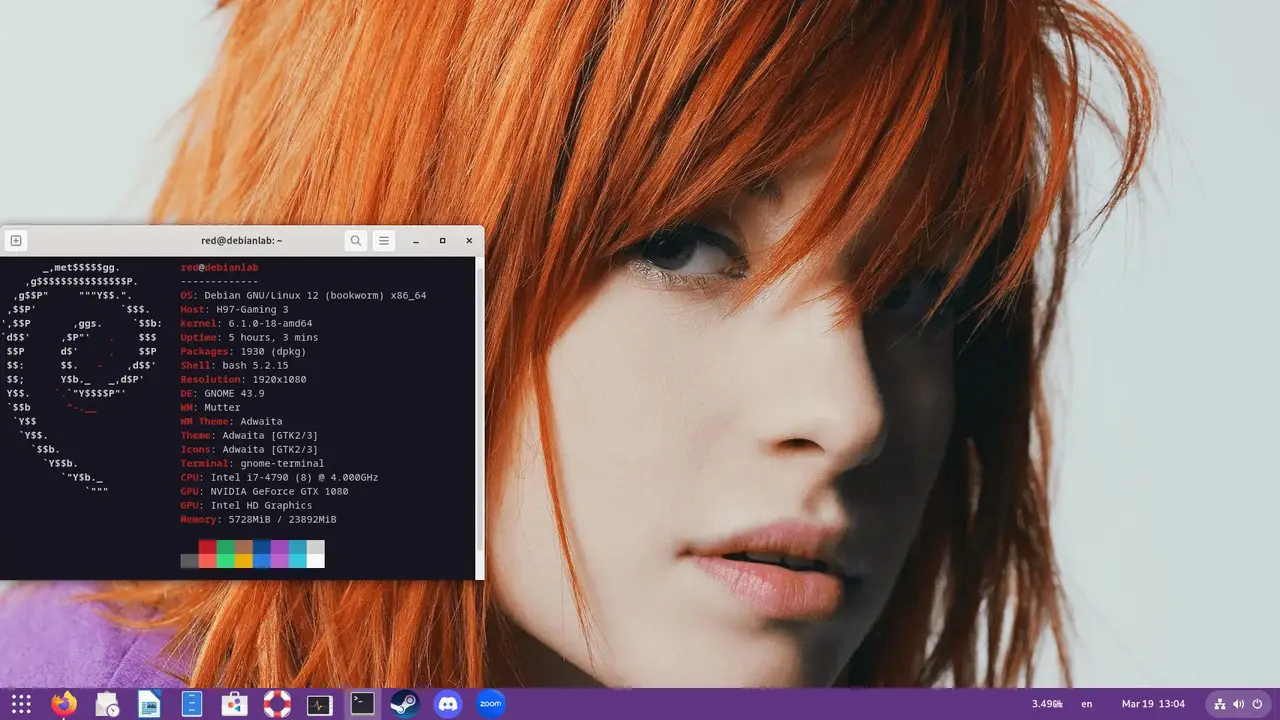Launch Firefox from the dock
This screenshot has height=720, width=1280.
coord(64,704)
